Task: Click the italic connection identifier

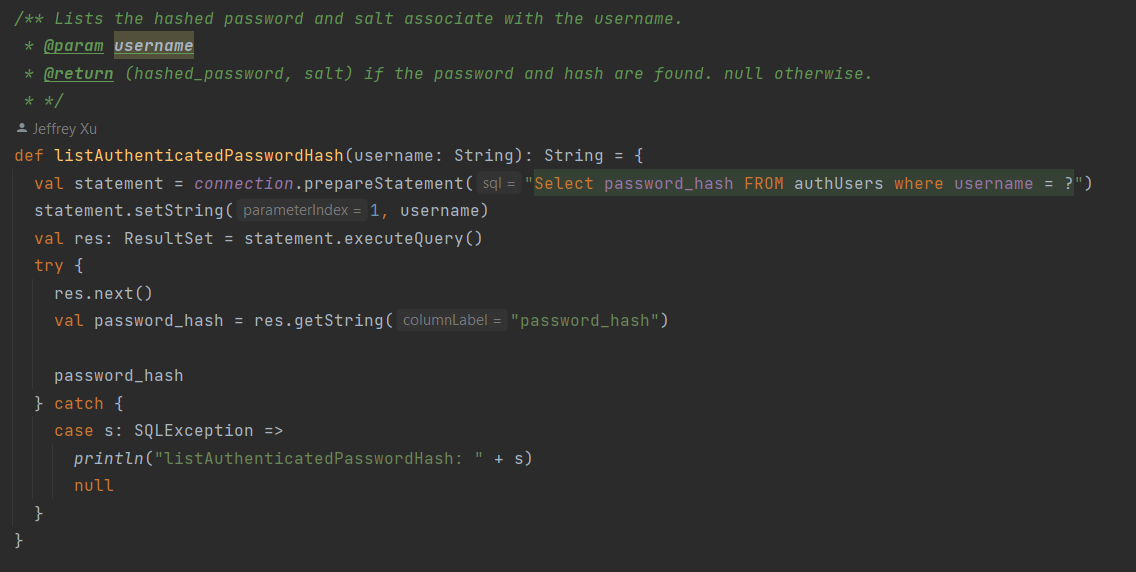Action: click(x=243, y=184)
